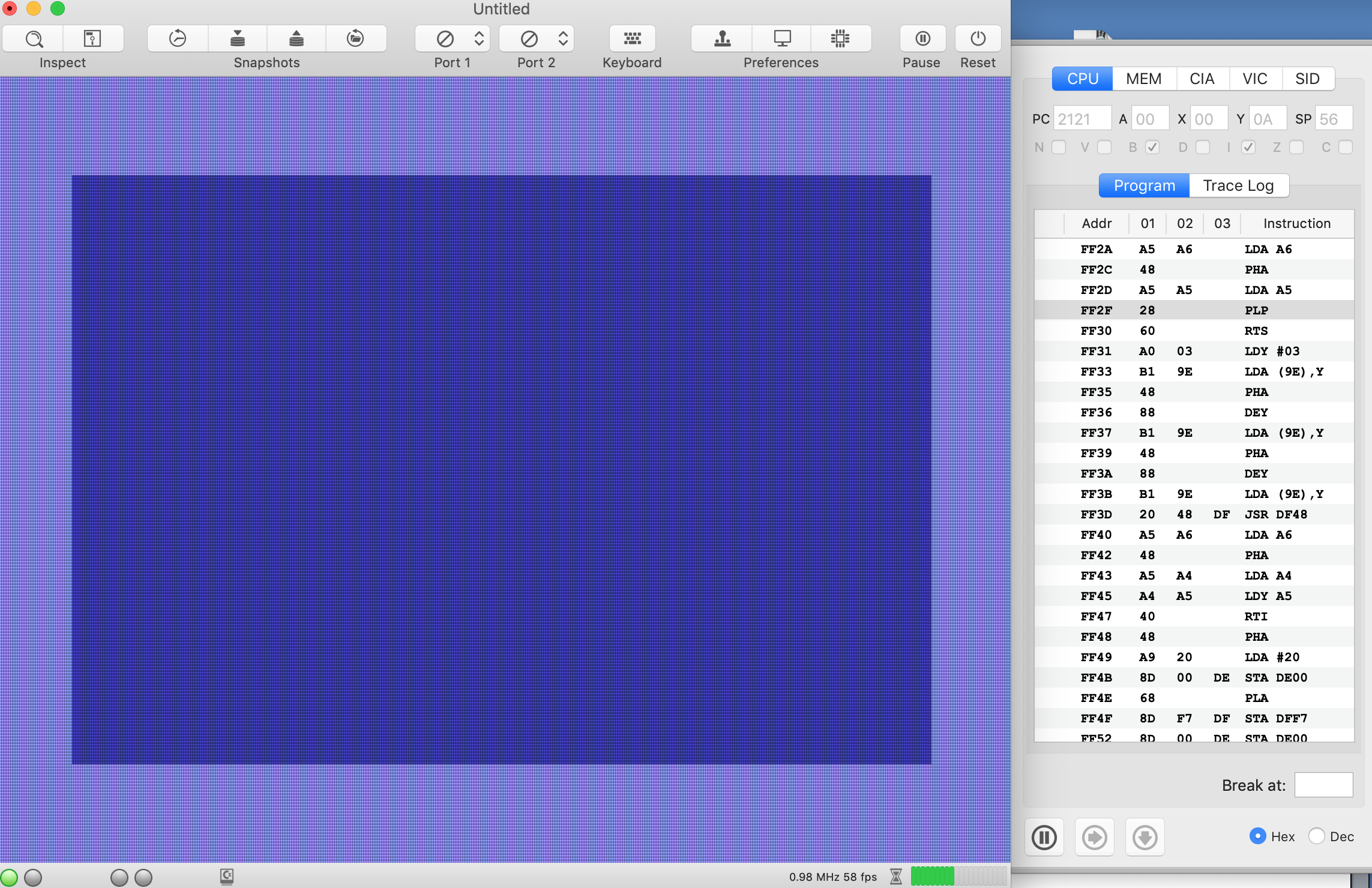Select the FF3D JSR DF48 row
1372x888 pixels.
pos(1194,514)
